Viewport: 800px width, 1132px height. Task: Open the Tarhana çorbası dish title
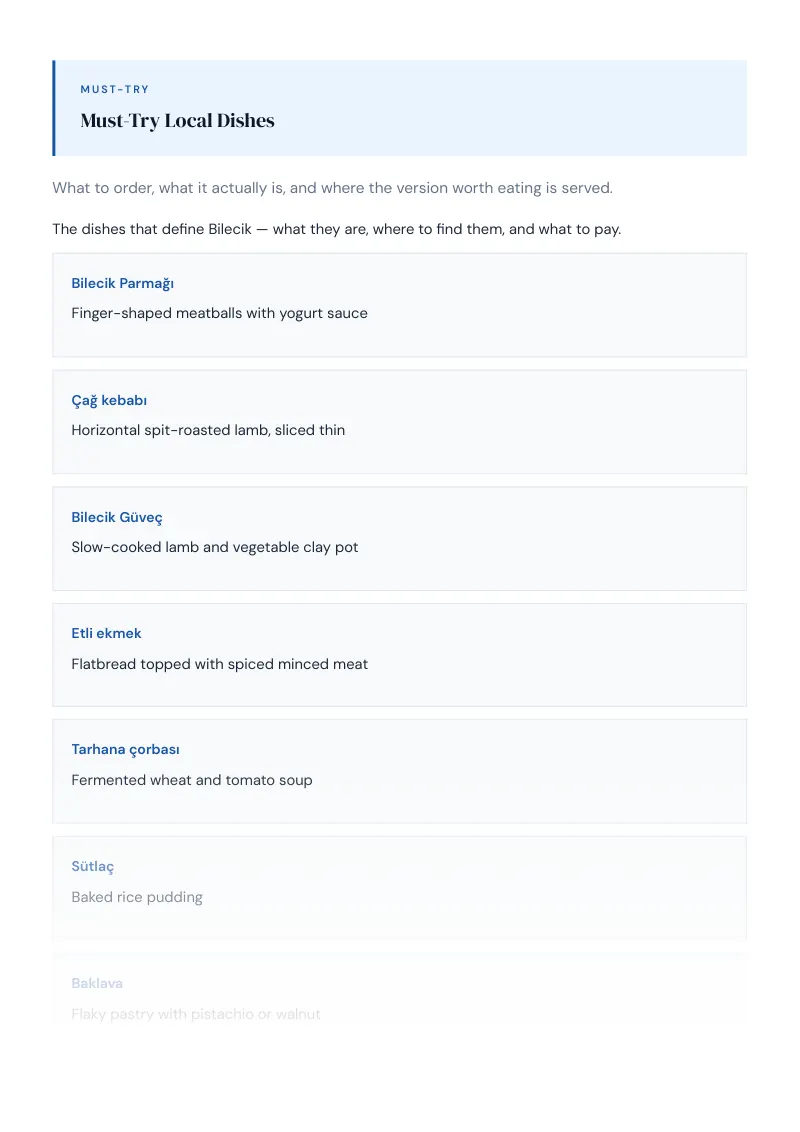click(x=125, y=749)
